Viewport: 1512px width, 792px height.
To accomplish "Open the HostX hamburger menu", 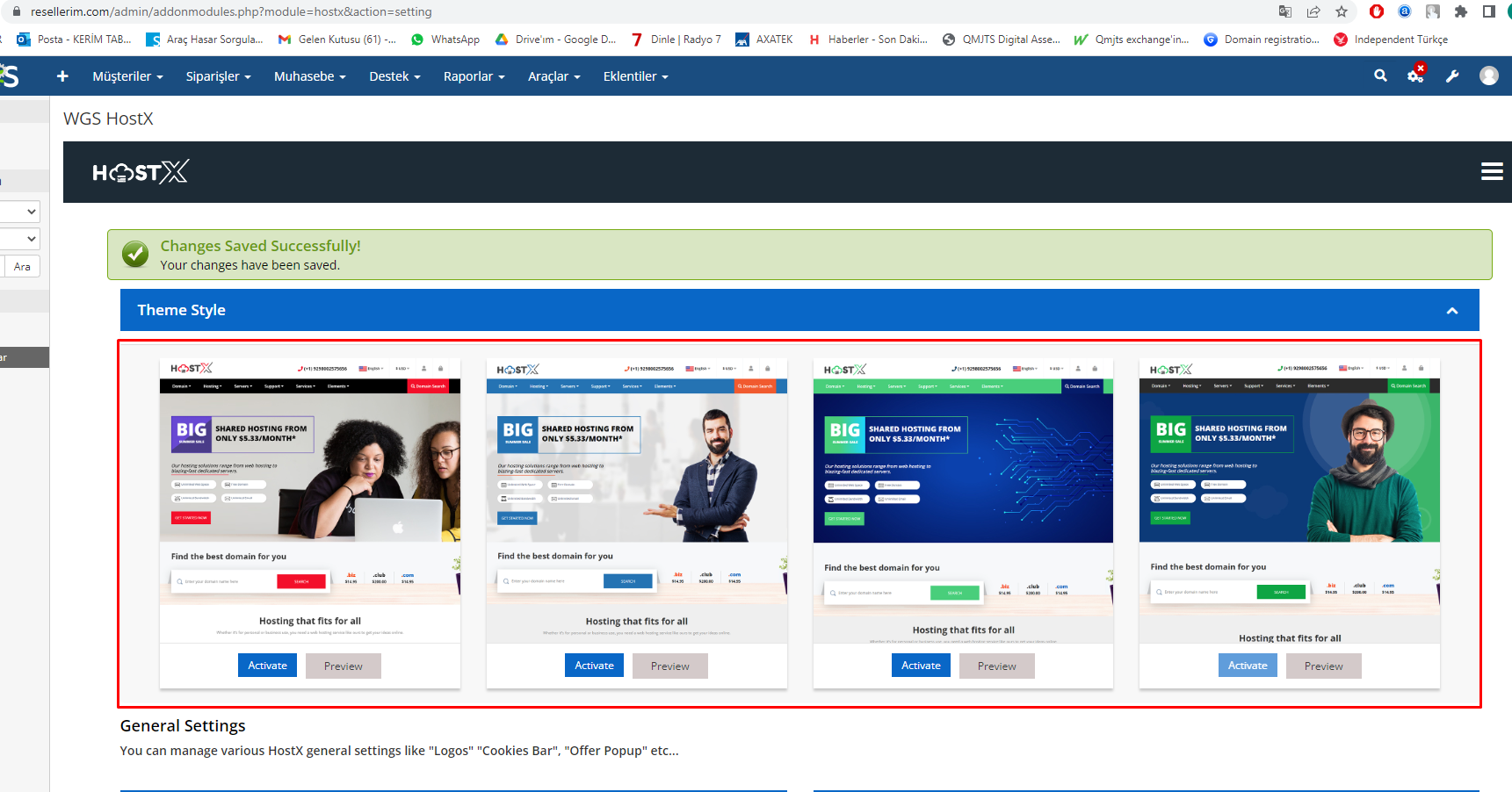I will click(x=1492, y=172).
